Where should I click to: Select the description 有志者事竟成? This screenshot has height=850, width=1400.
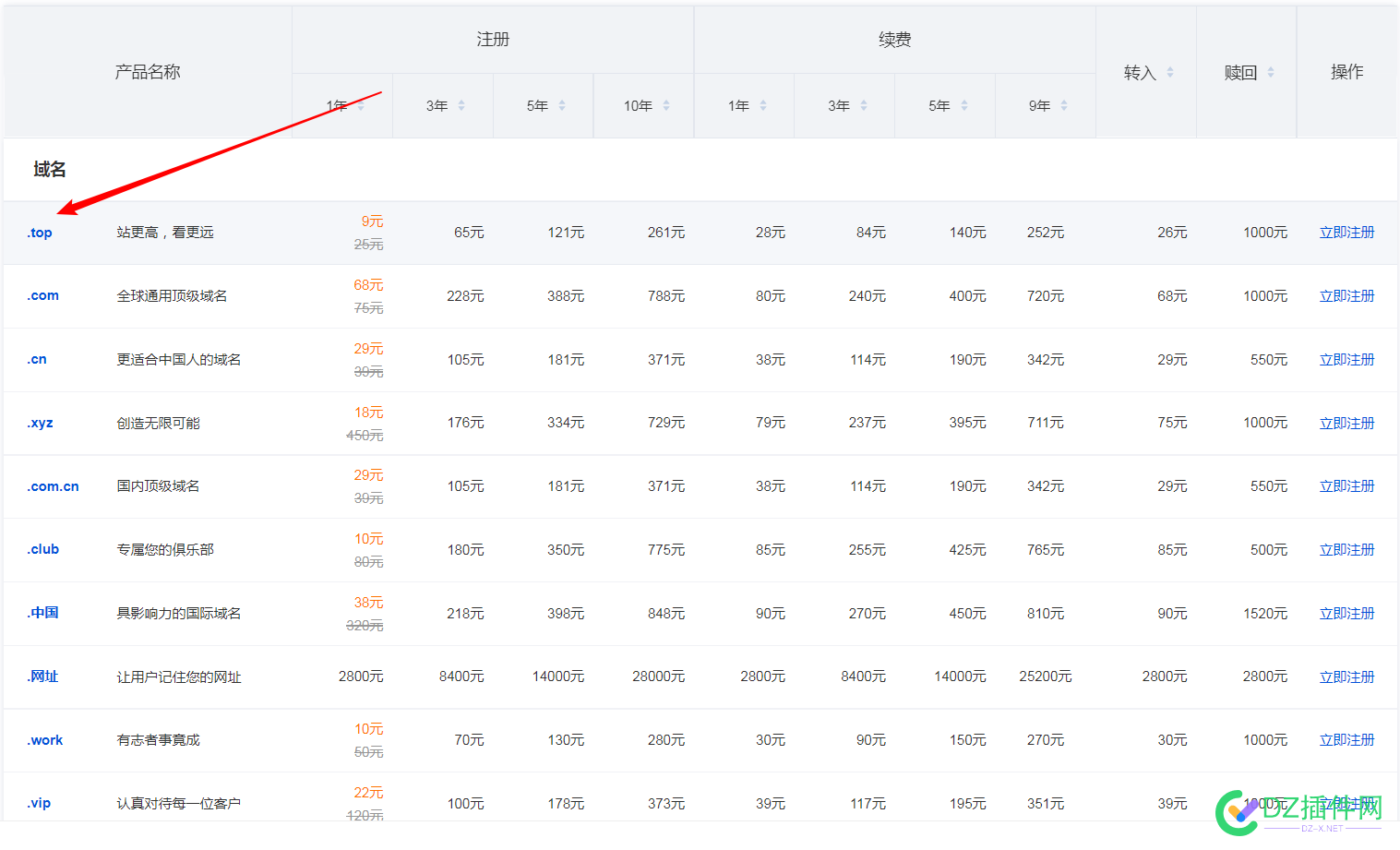[x=158, y=740]
